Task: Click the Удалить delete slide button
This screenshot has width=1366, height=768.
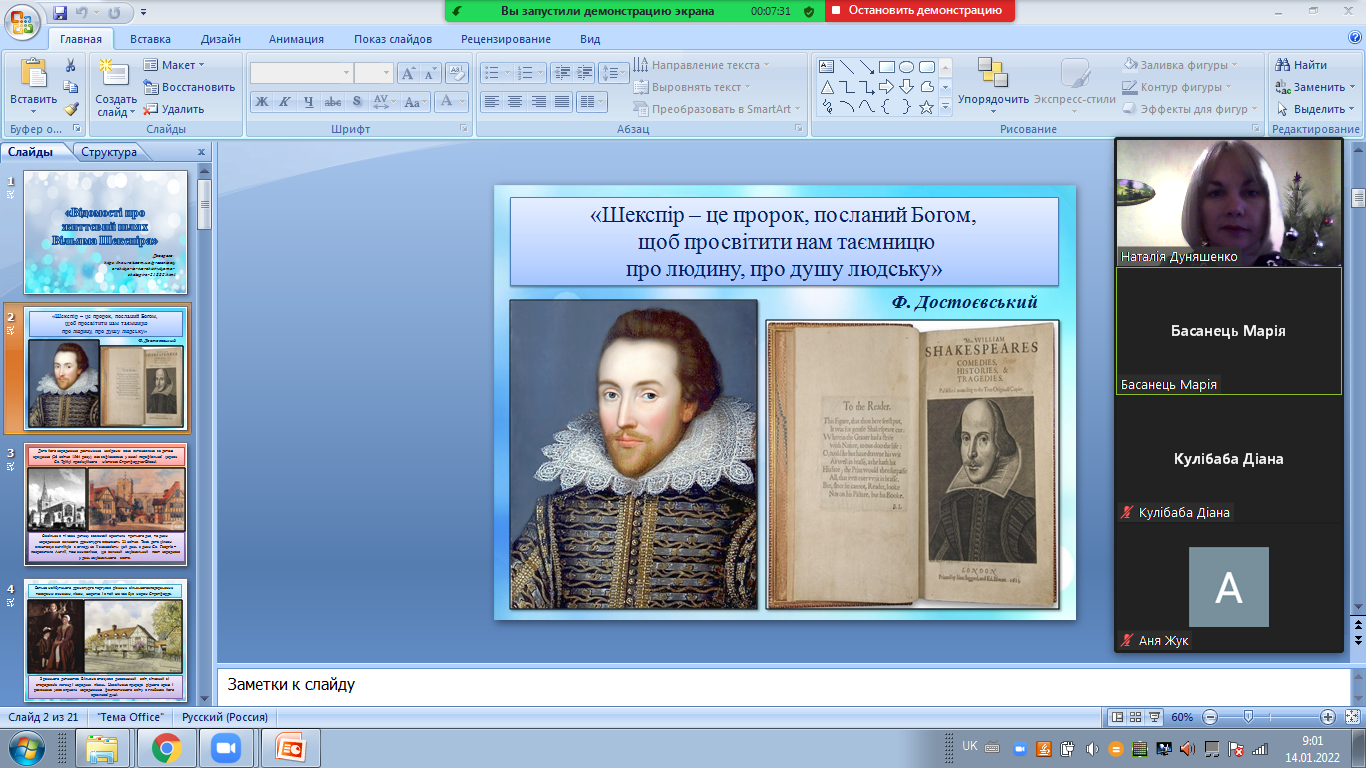Action: pyautogui.click(x=174, y=109)
